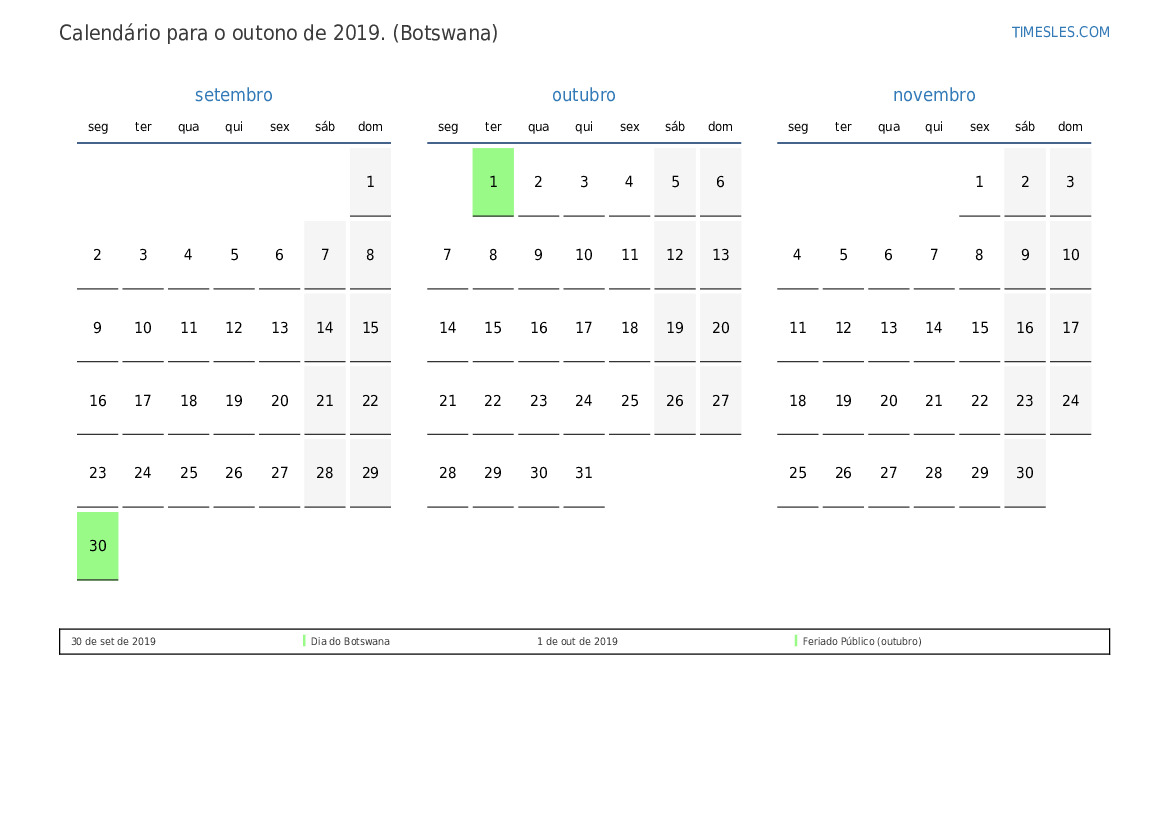Select 1 in novembro
1169x827 pixels.
click(979, 182)
